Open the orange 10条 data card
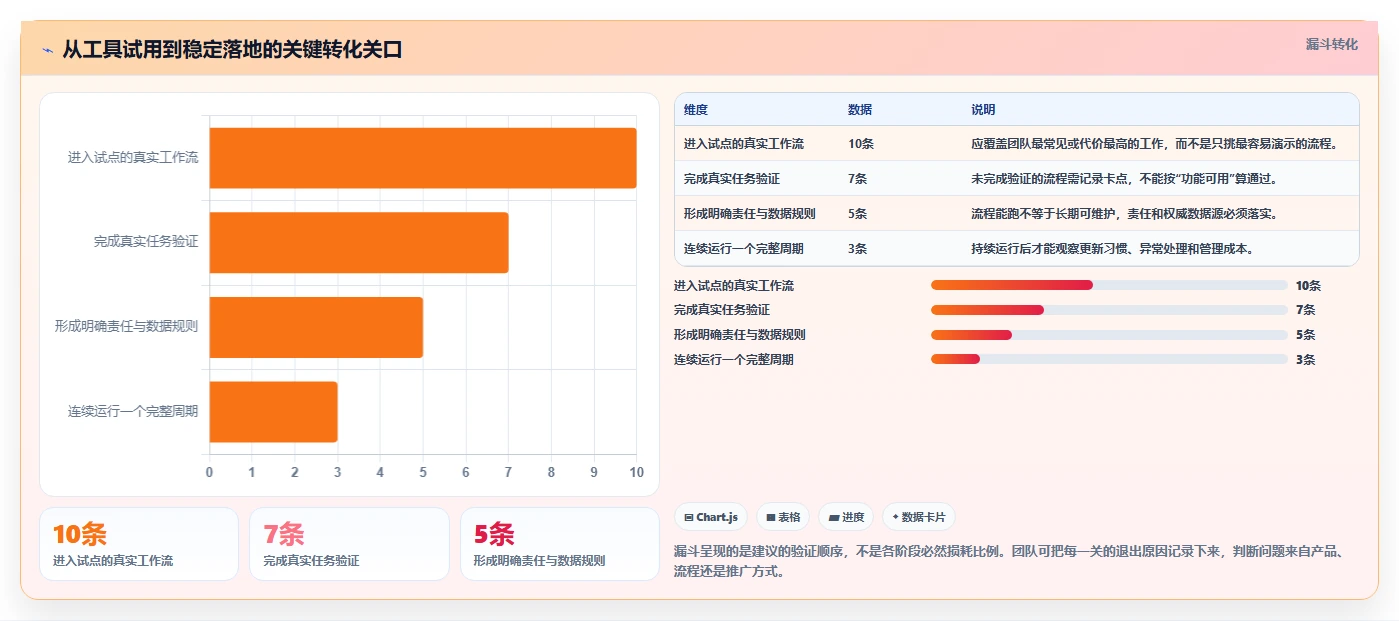The image size is (1399, 621). (x=139, y=544)
